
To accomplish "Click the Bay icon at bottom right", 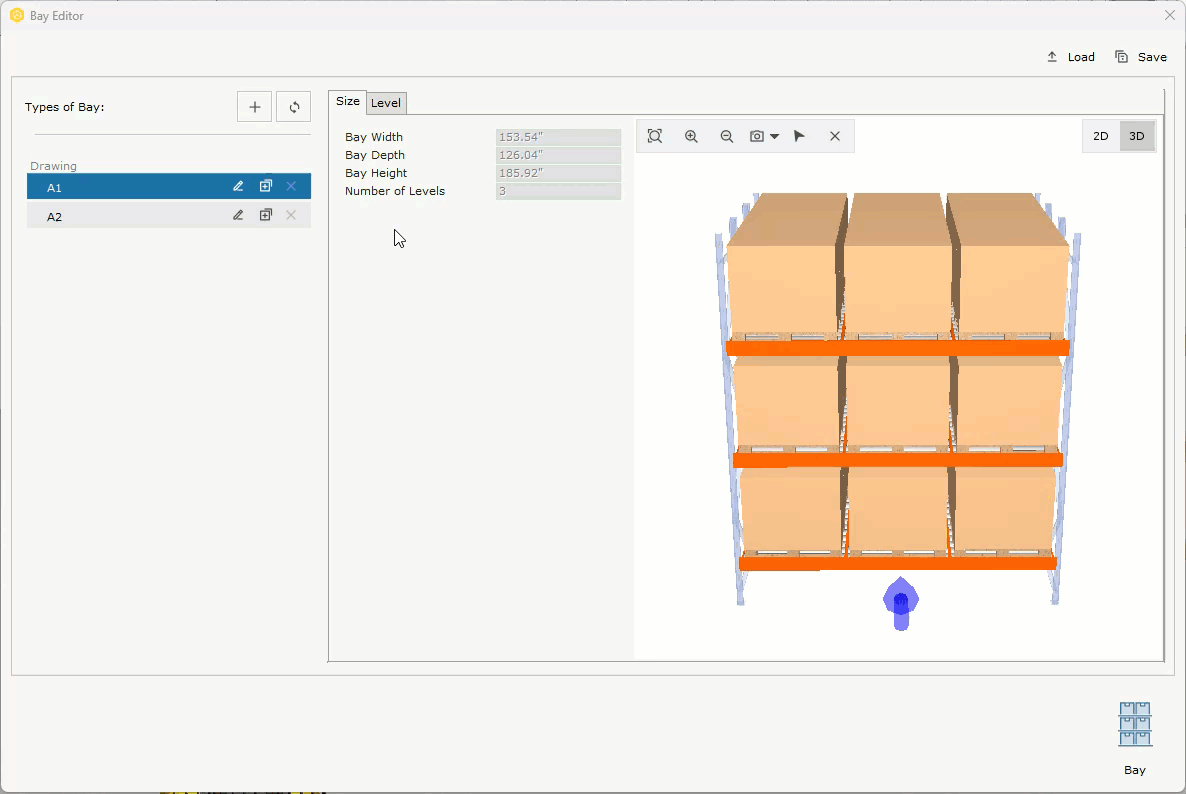I will coord(1135,724).
